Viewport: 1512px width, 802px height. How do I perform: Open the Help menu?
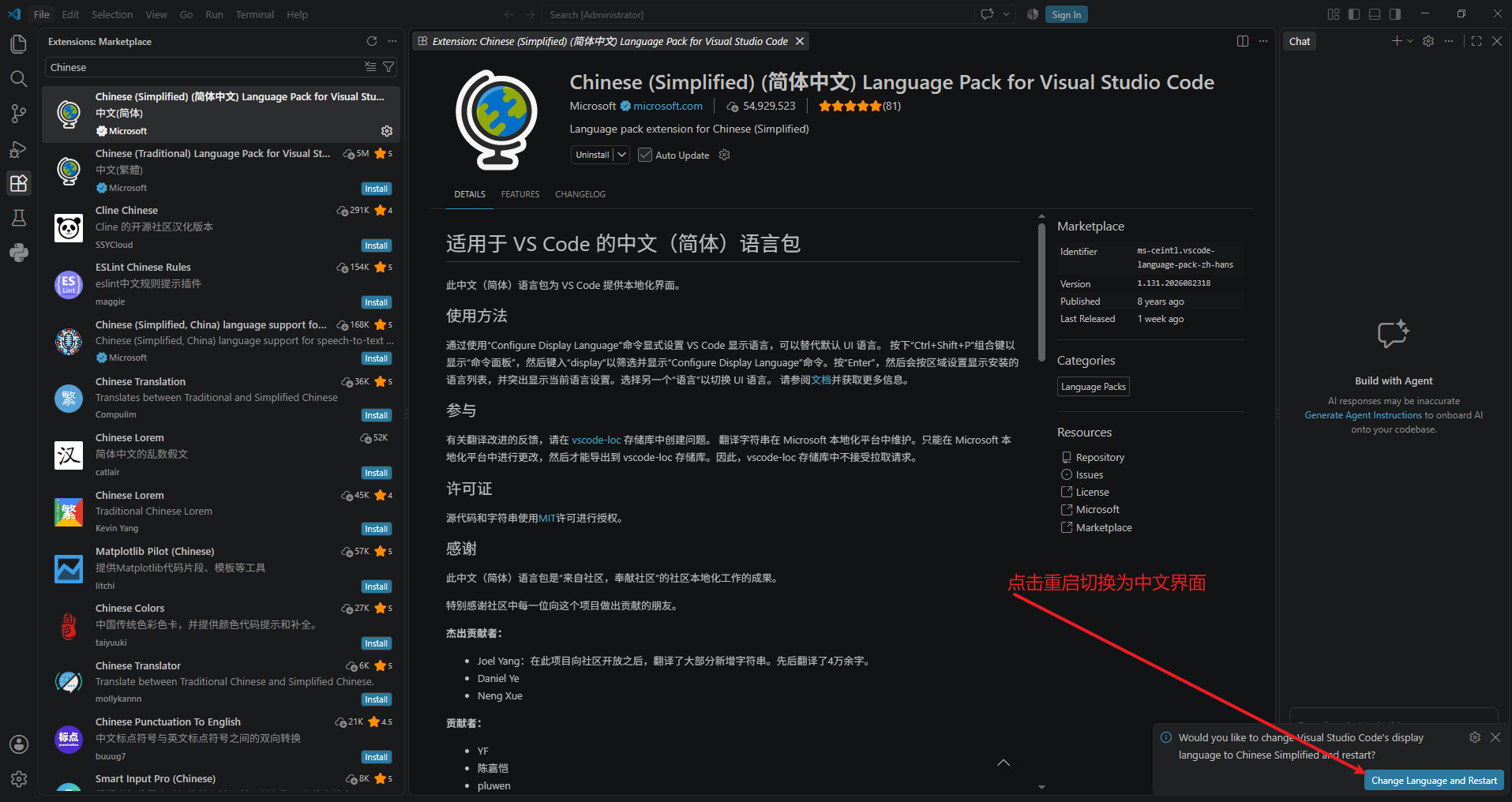(x=297, y=14)
